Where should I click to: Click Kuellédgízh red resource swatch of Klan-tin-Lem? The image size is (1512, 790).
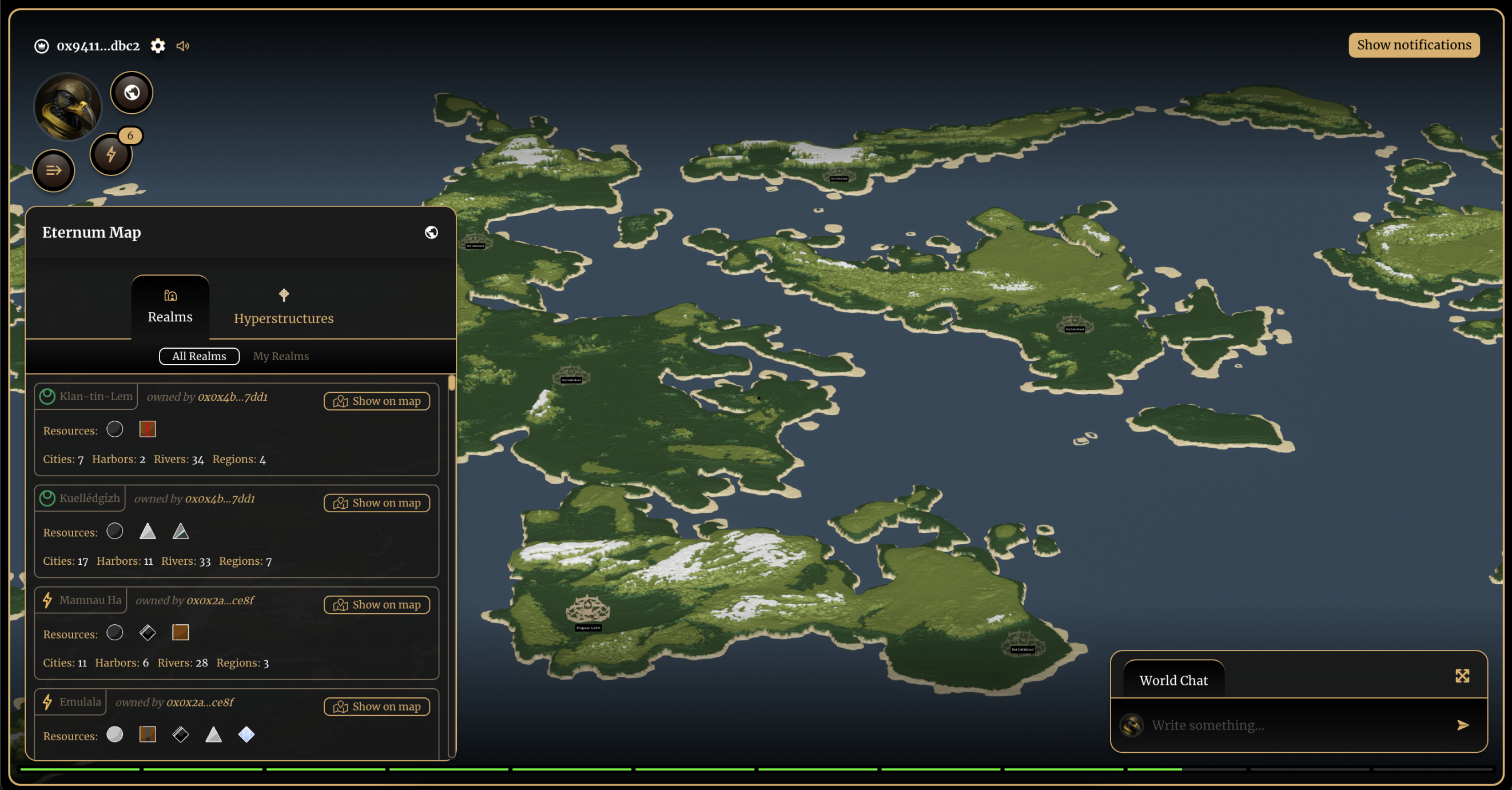[148, 429]
